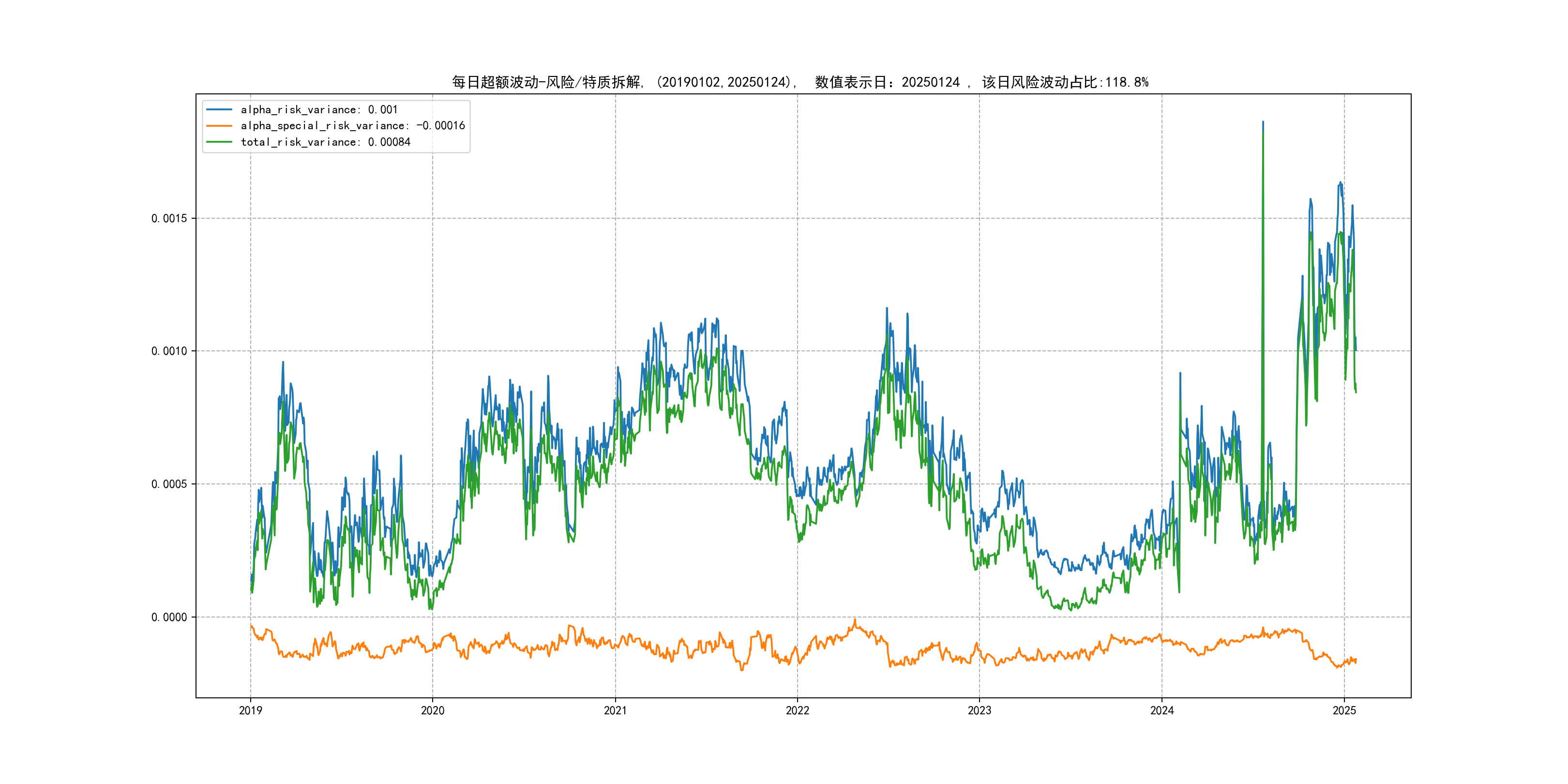Screen dimensions: 1568x784
Task: Click the 0.0005 y-axis tick label
Action: pos(169,484)
